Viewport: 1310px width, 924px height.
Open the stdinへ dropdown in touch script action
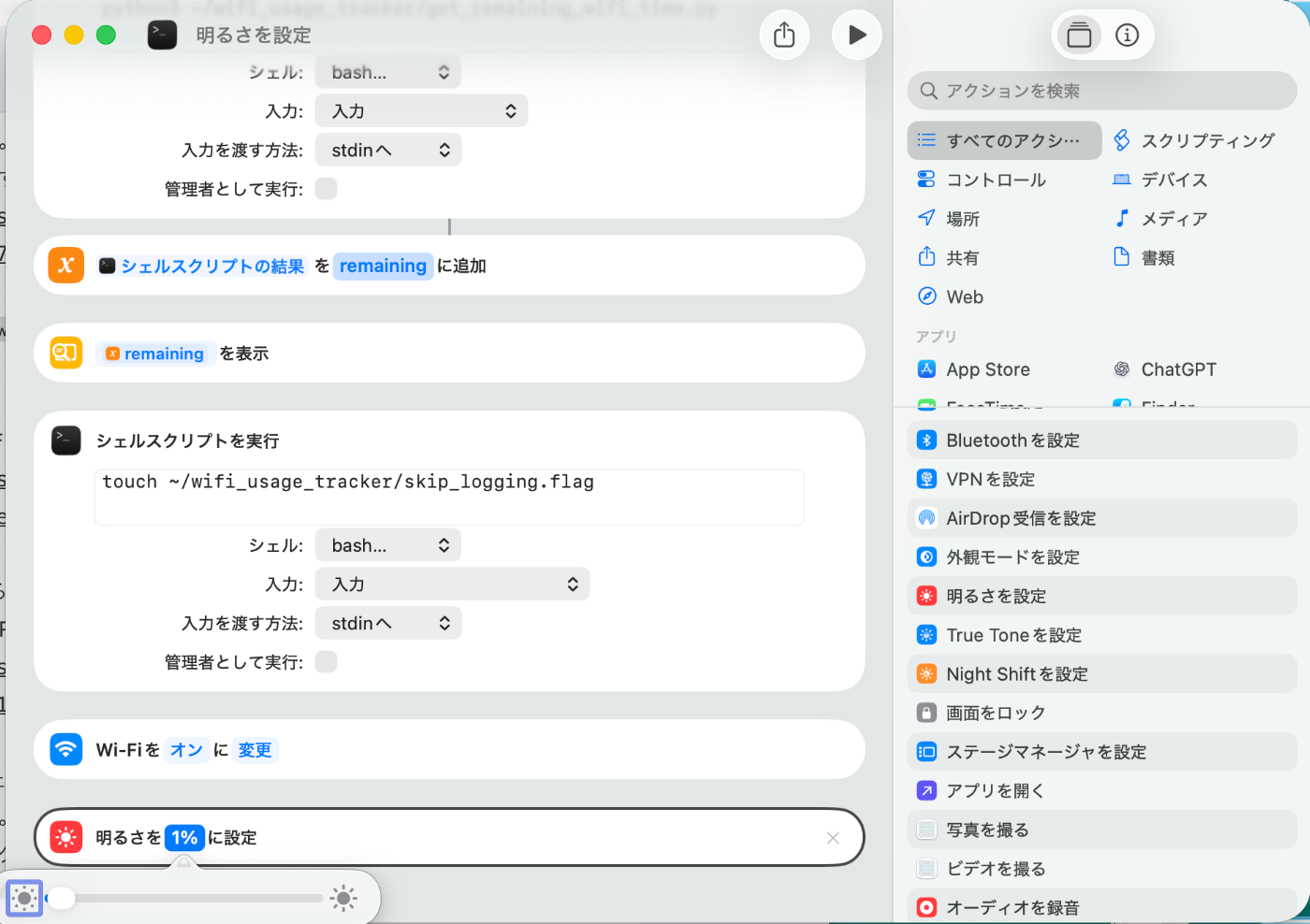point(387,623)
